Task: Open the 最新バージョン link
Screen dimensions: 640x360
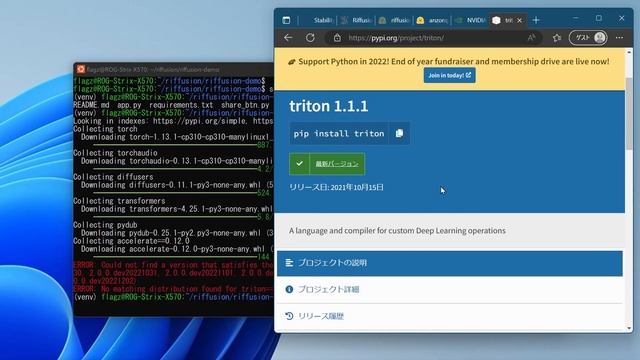Action: [337, 164]
